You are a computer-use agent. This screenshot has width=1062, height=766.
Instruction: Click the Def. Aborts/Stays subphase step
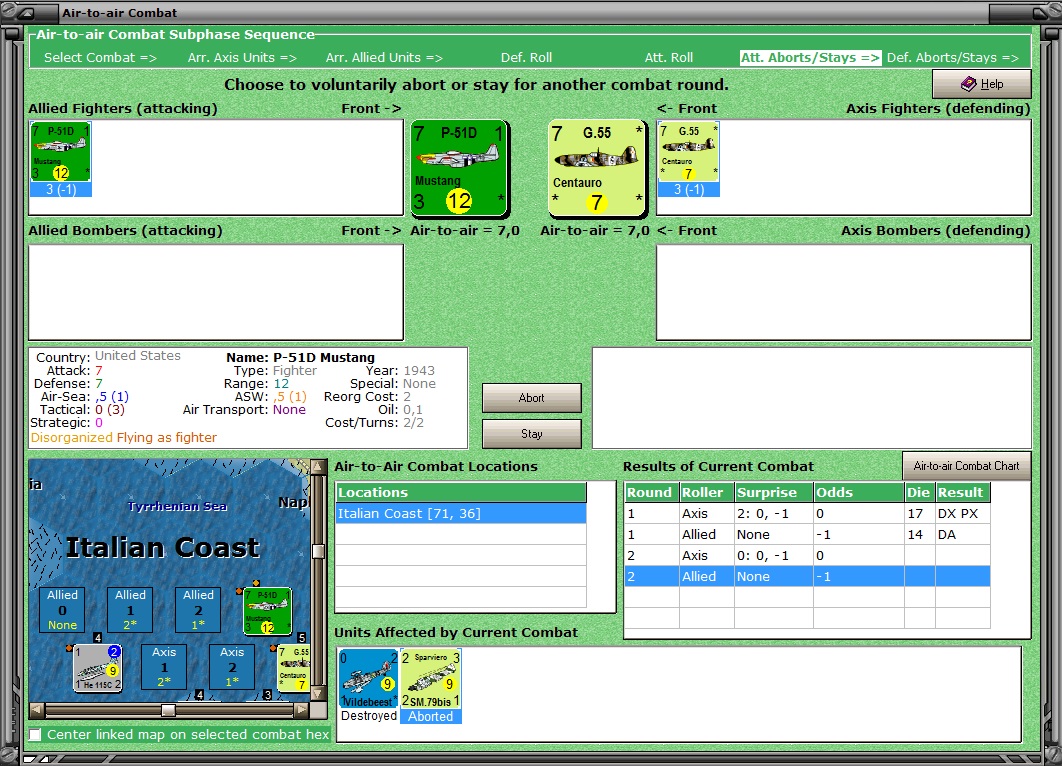click(x=953, y=58)
